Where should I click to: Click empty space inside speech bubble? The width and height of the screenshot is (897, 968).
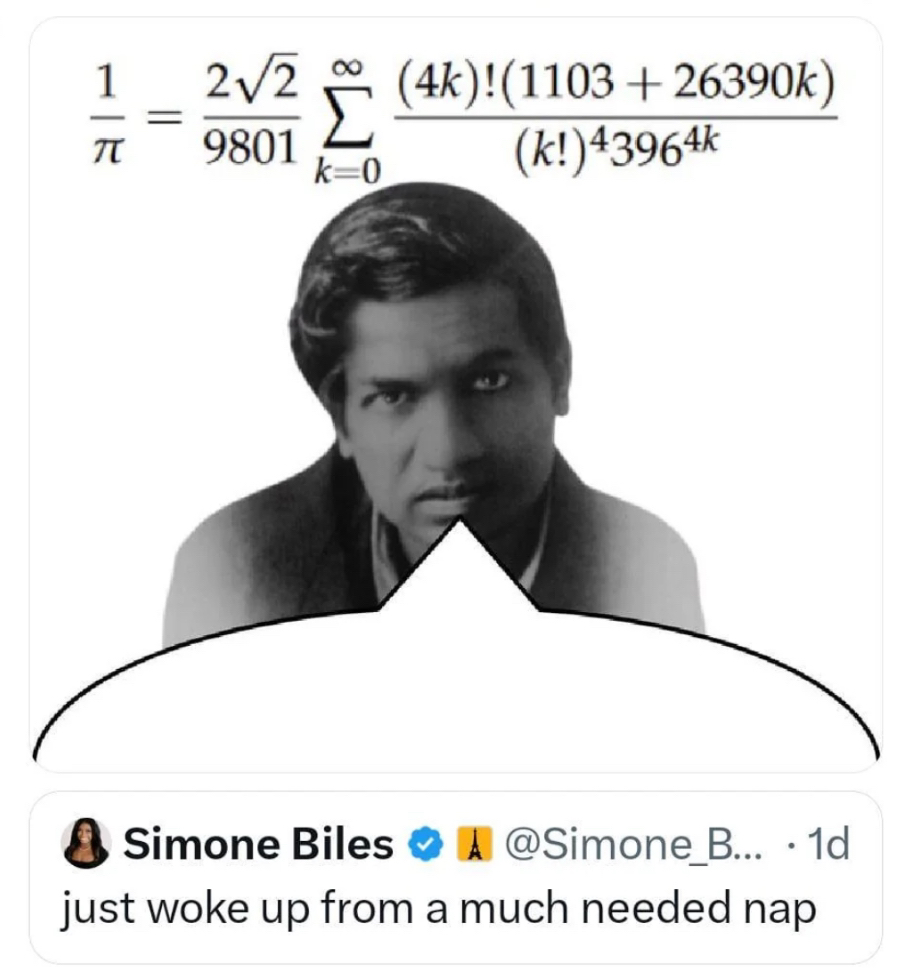coord(456,698)
